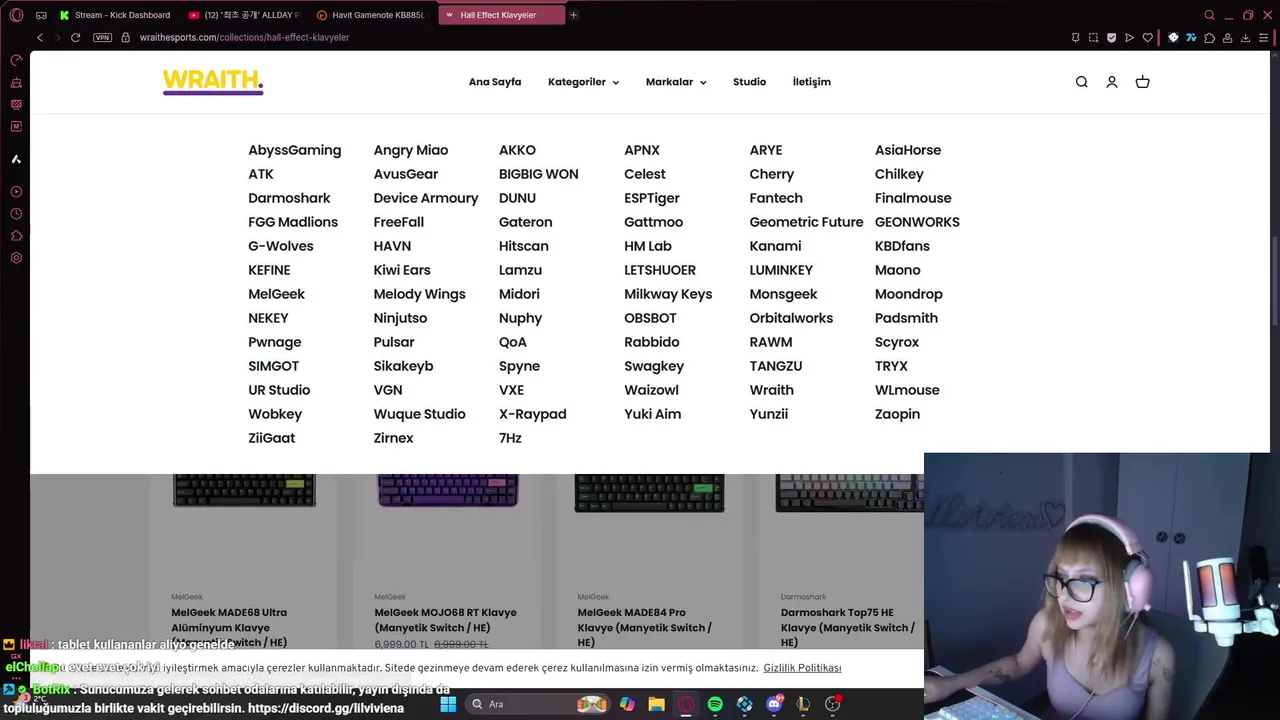Open the Moondrop brand link
Screen dimensions: 1280x720
pos(909,294)
